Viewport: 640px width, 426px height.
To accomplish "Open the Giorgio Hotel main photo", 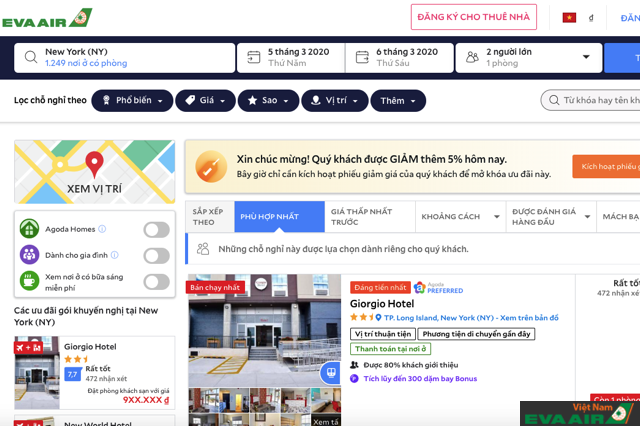I will click(264, 331).
